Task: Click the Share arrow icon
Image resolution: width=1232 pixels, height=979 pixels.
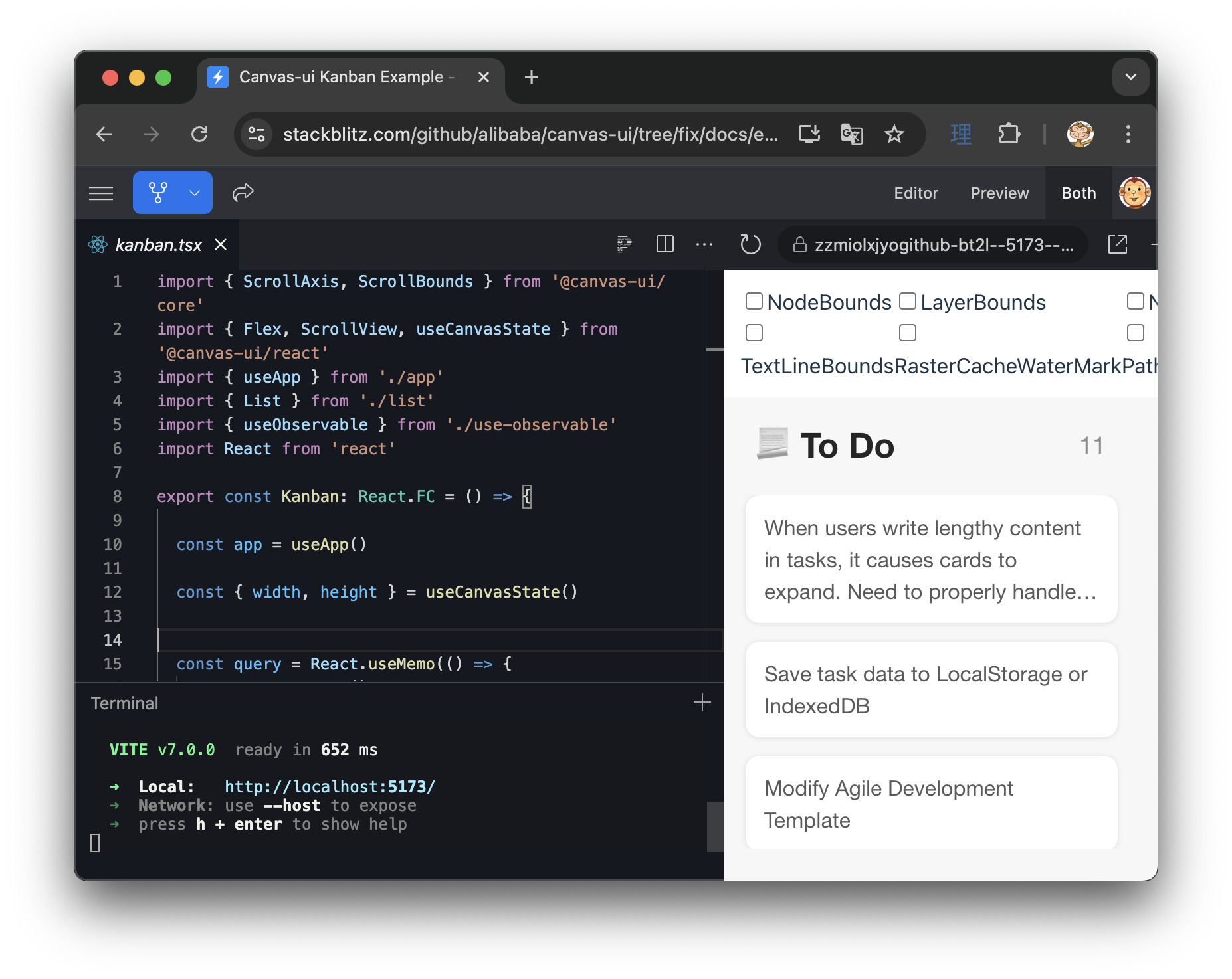Action: coord(243,193)
